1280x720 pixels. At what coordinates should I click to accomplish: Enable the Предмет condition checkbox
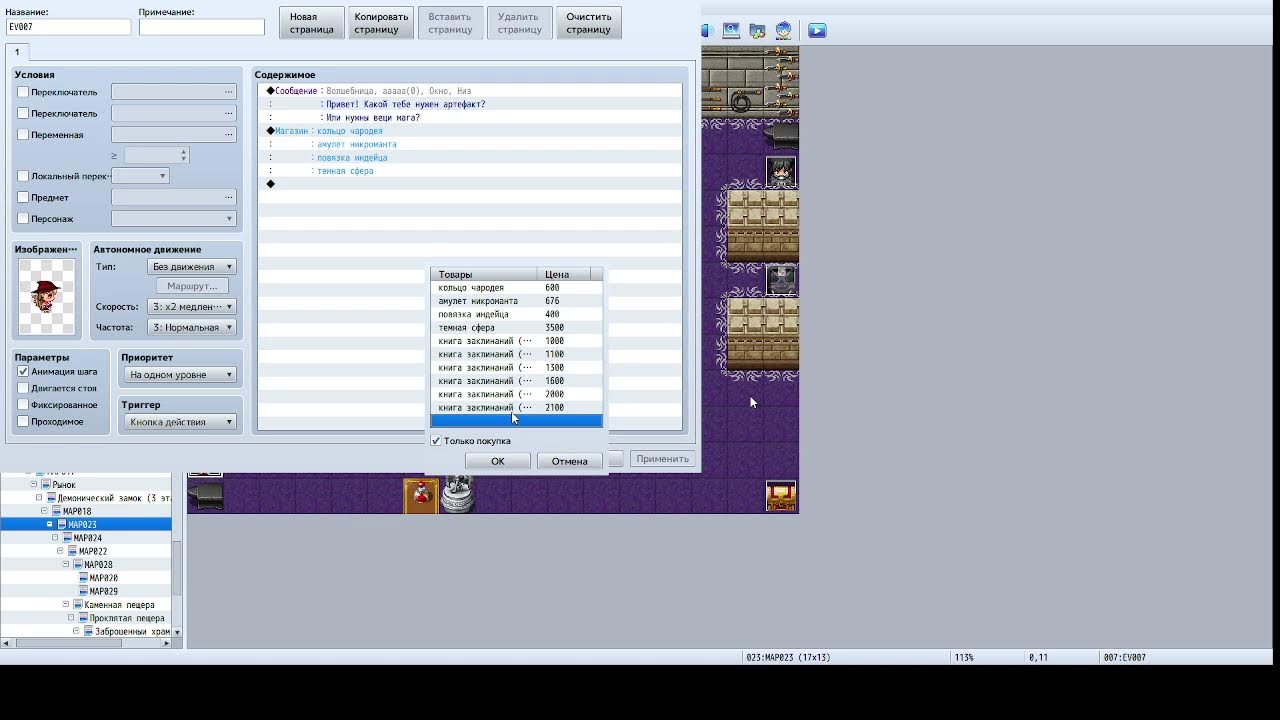[x=23, y=197]
